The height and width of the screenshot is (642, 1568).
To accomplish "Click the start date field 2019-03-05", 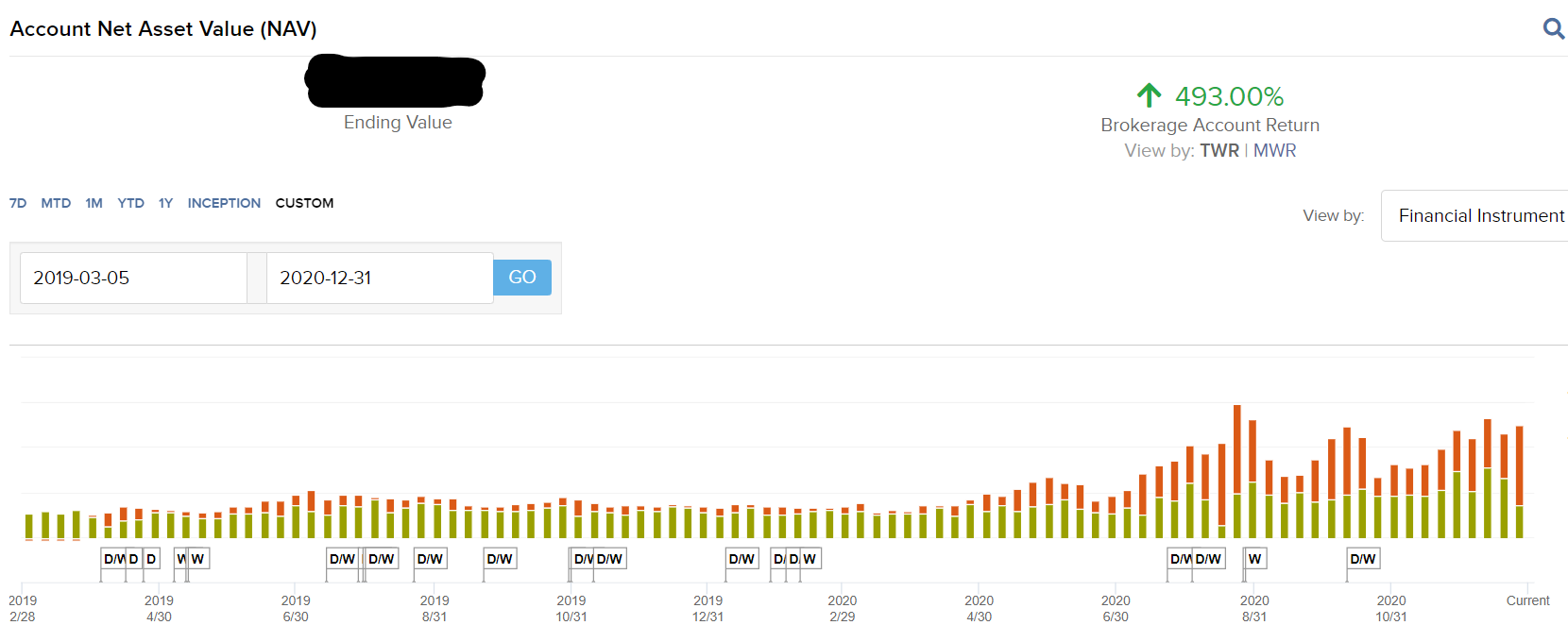I will tap(133, 278).
